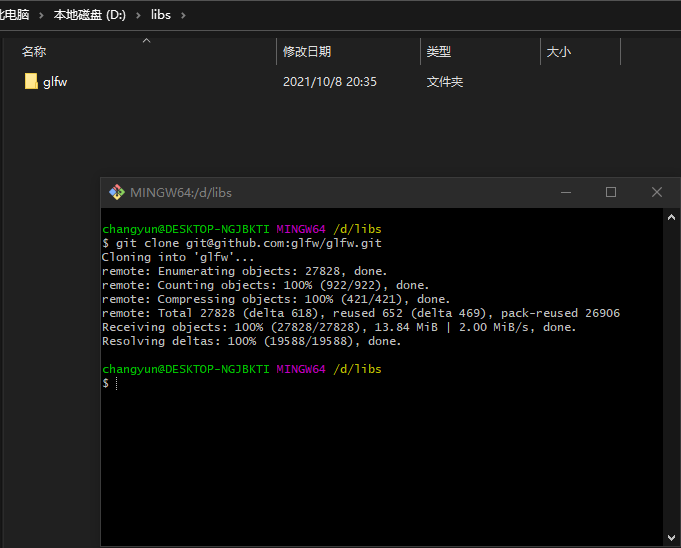681x548 pixels.
Task: Click the Enumerating objects output line
Action: point(244,271)
